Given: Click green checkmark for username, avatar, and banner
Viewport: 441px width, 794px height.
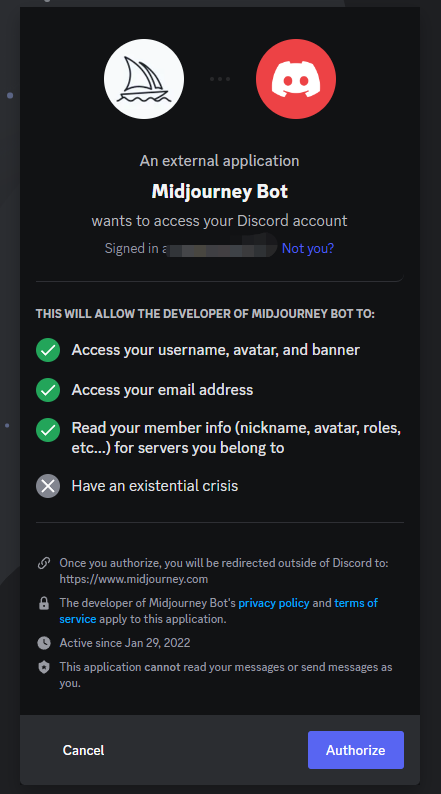Looking at the screenshot, I should click(48, 350).
